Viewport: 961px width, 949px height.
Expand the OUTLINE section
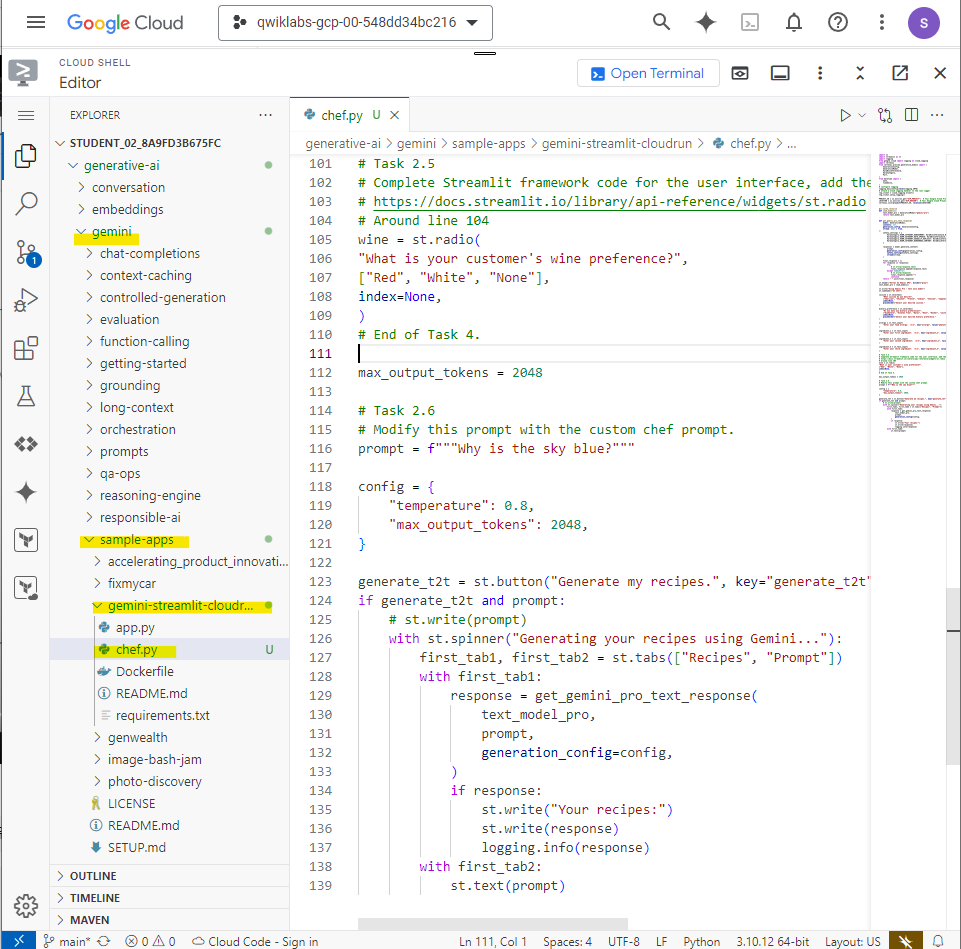click(93, 876)
